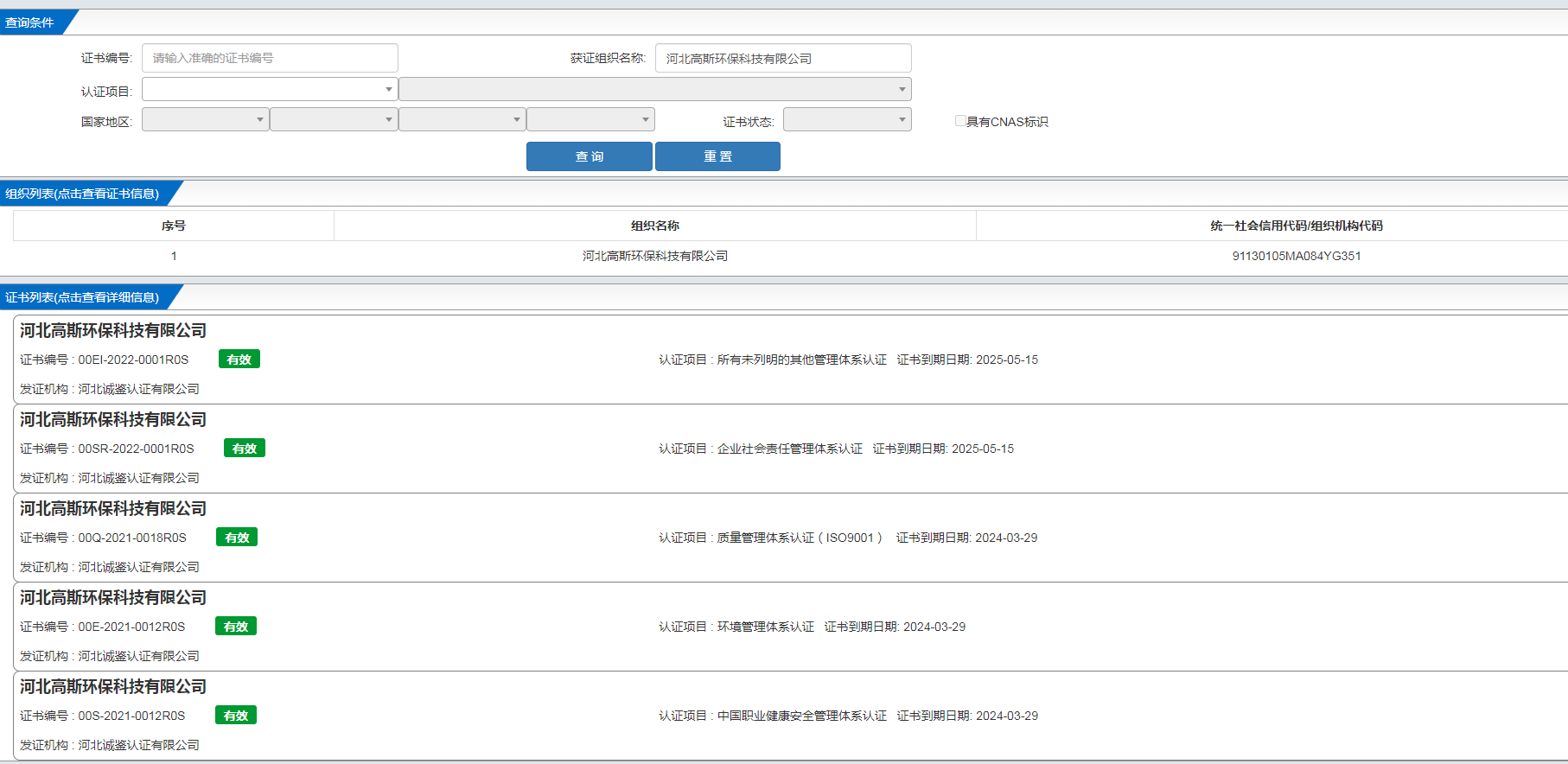This screenshot has height=764, width=1568.
Task: Click the company title above certificate 00SR-2022-0001R0S
Action: tap(113, 419)
